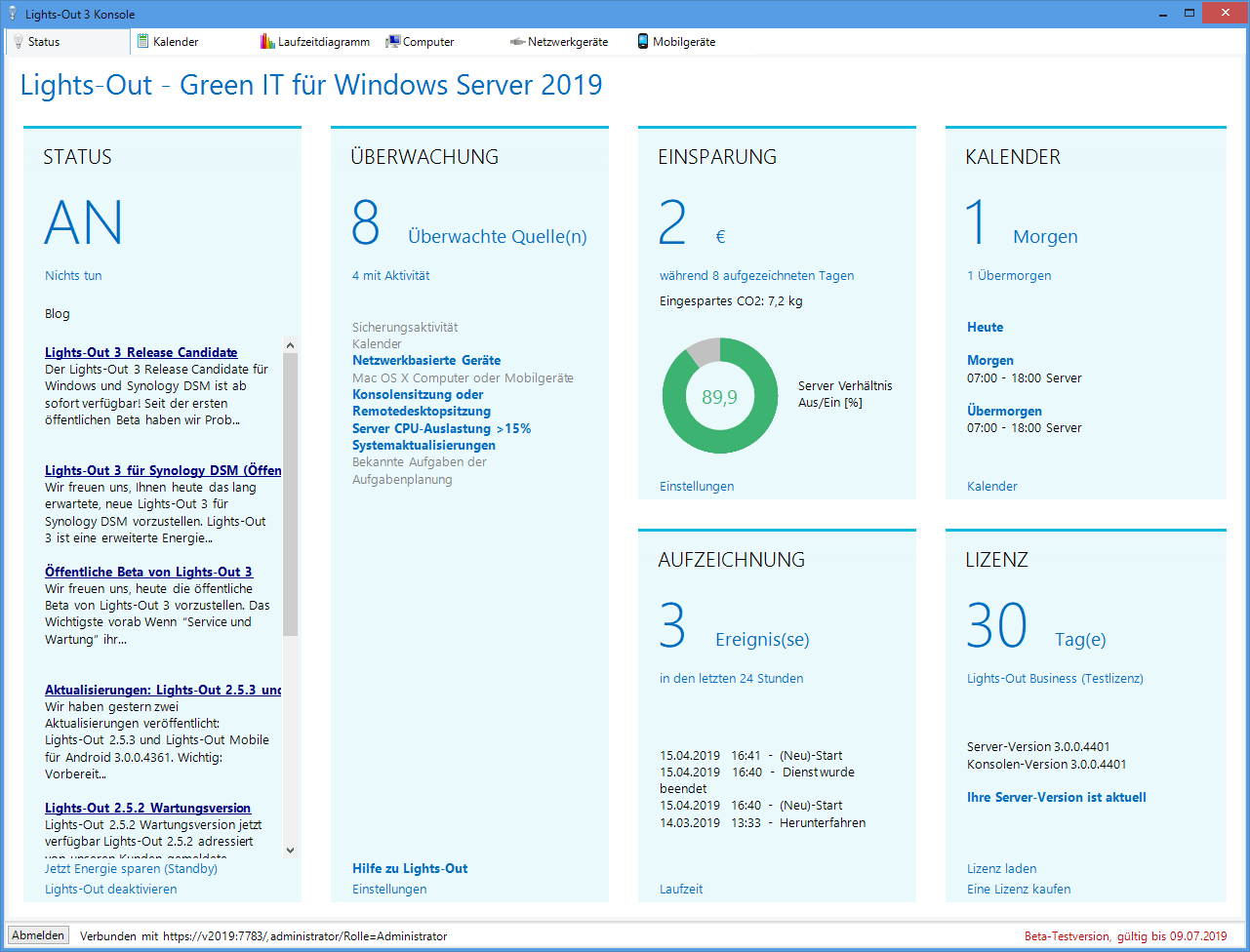Click the Abmelden button

pos(38,935)
